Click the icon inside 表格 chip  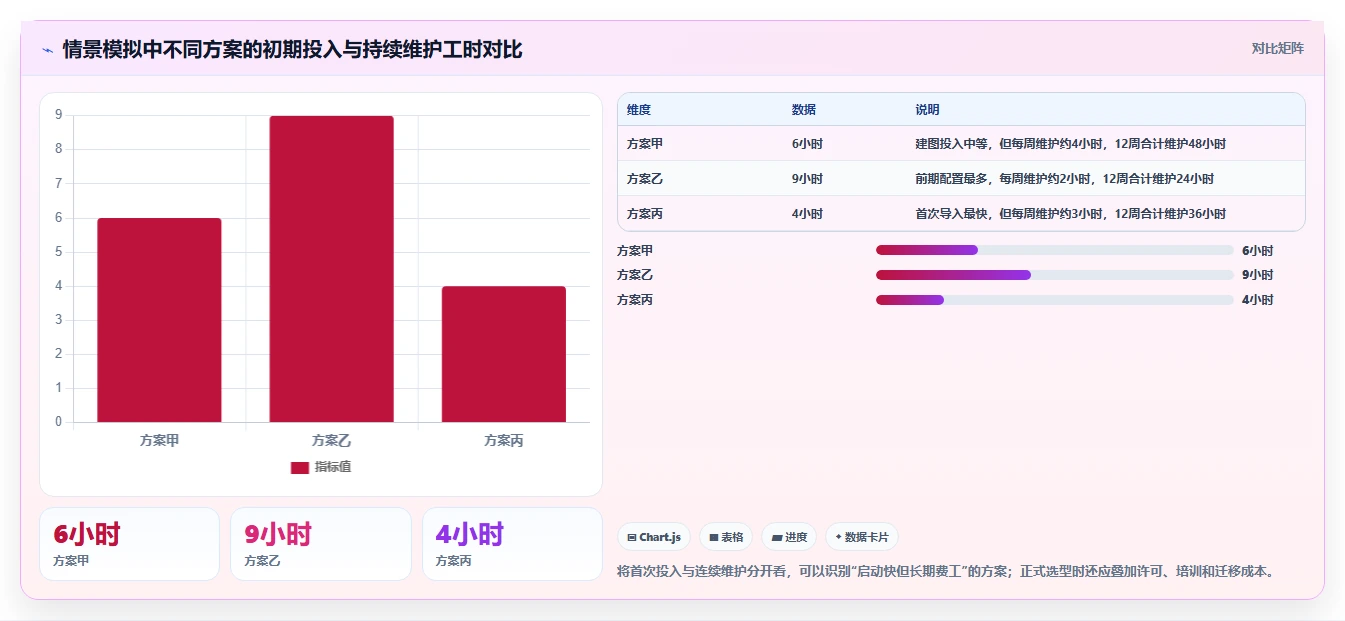click(x=713, y=537)
